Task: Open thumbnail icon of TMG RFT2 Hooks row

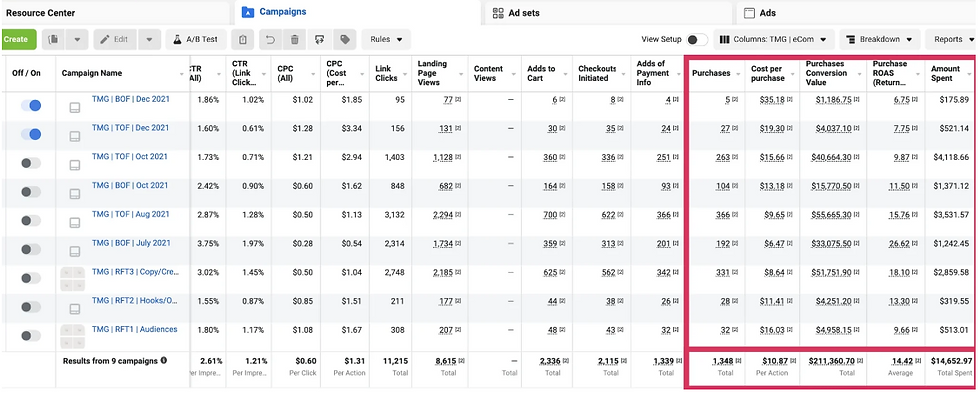Action: pos(74,309)
